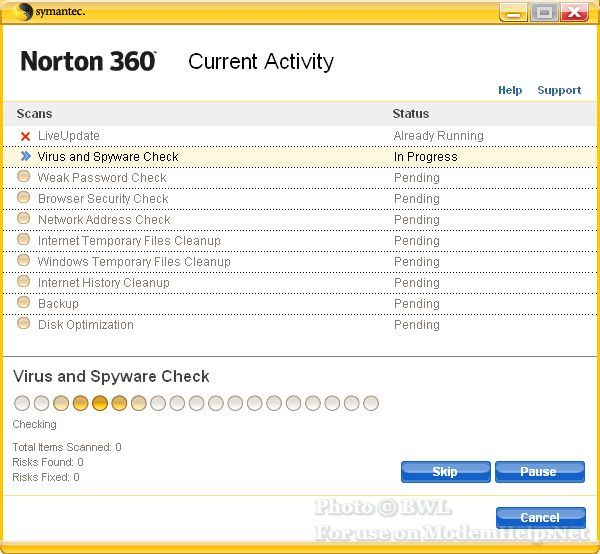Click the scan progress dots indicator
Viewport: 600px width, 554px height.
click(196, 403)
